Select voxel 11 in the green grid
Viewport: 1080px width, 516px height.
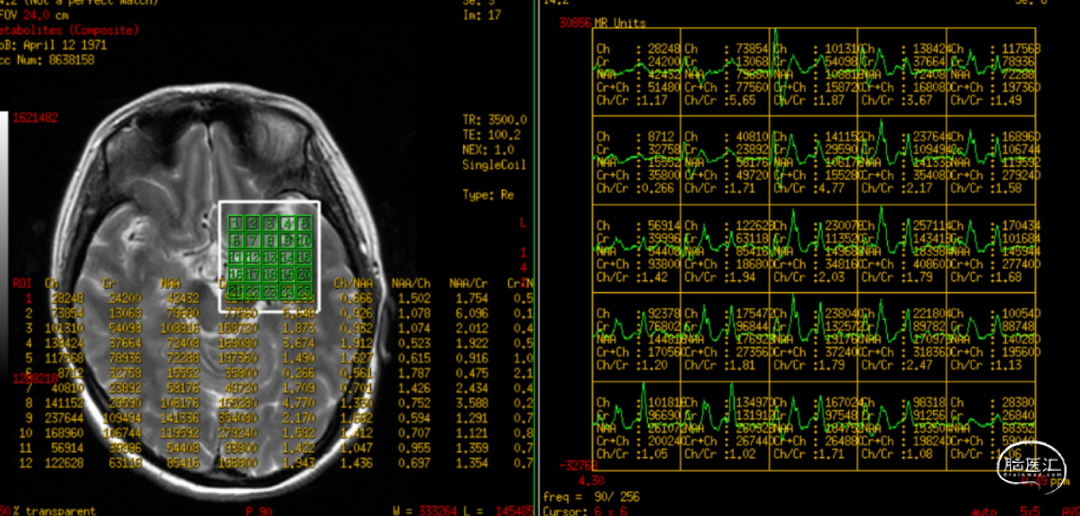[236, 258]
